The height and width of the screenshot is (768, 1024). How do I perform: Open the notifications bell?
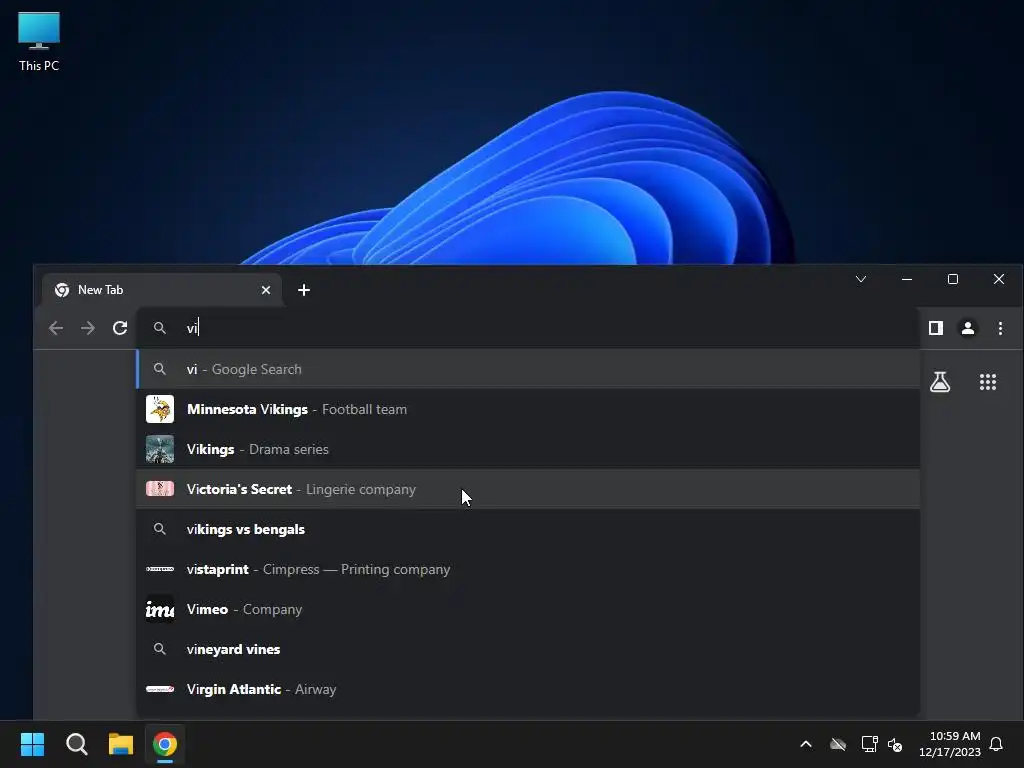click(997, 744)
